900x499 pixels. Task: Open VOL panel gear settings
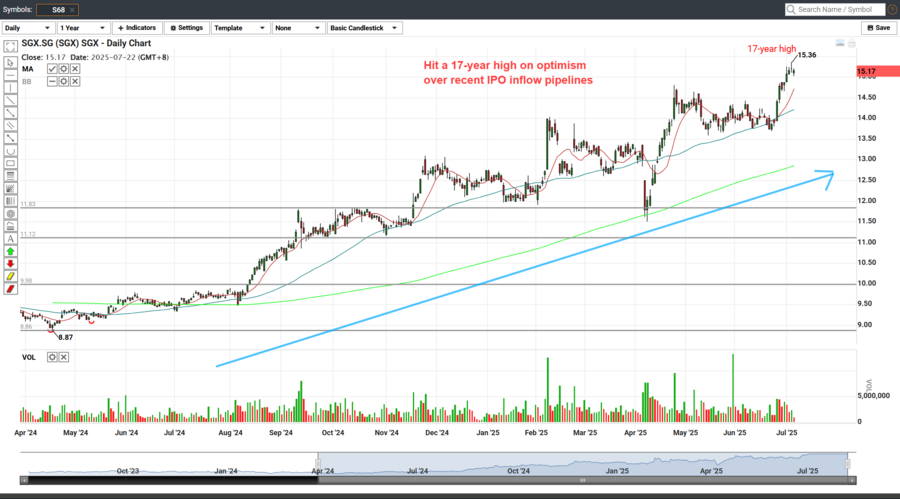[x=52, y=357]
